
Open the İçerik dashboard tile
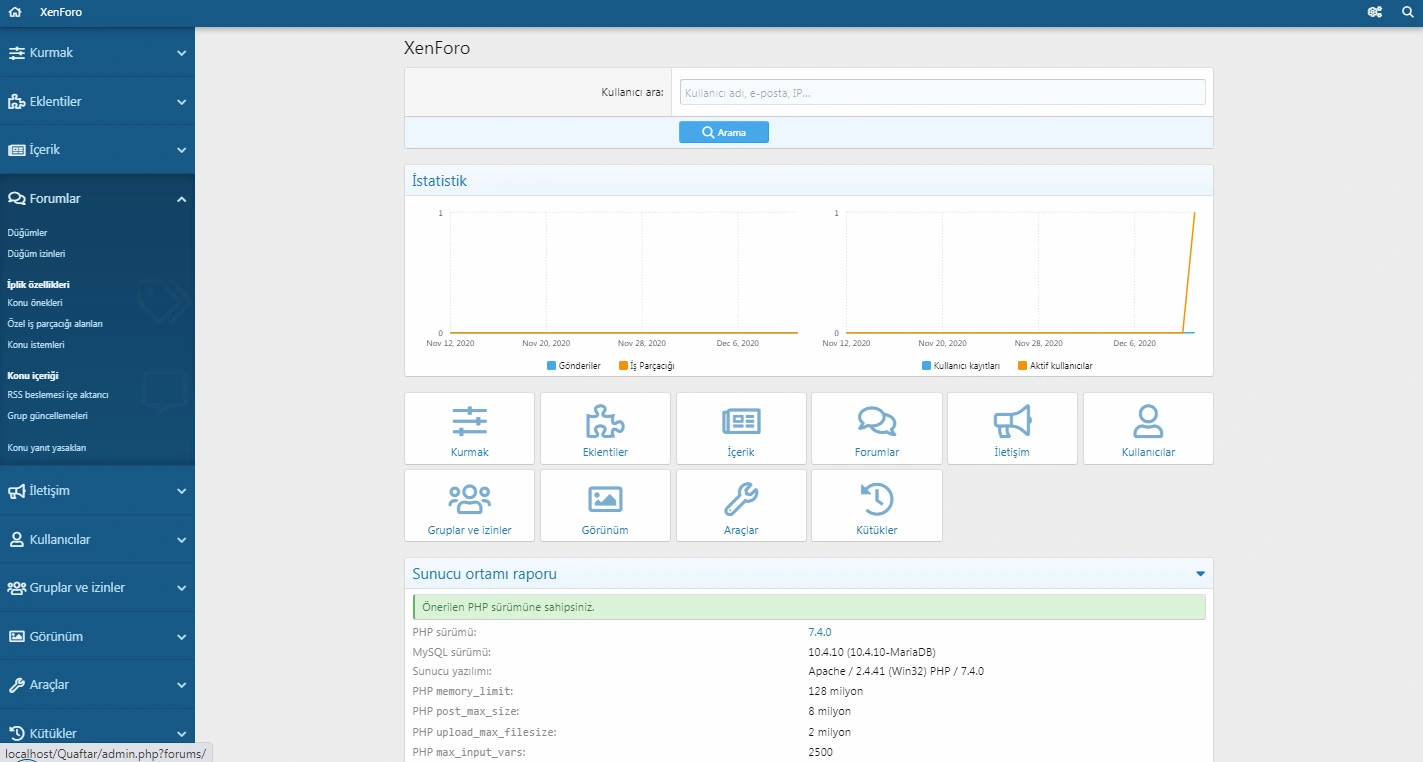pos(741,429)
